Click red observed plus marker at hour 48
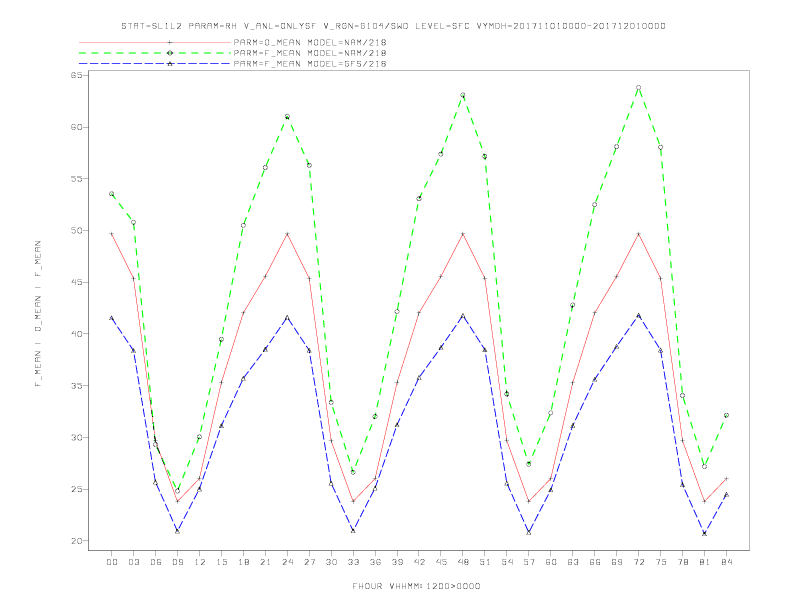Image resolution: width=792 pixels, height=612 pixels. [463, 234]
